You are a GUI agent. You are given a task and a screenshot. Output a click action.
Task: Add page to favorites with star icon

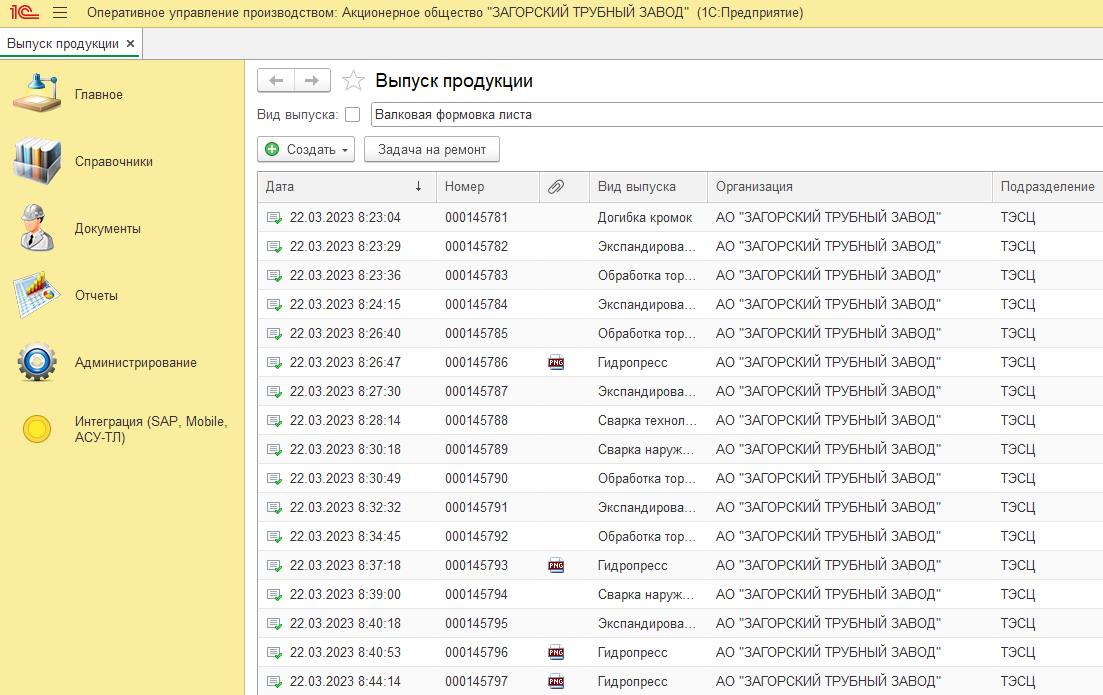pyautogui.click(x=353, y=81)
